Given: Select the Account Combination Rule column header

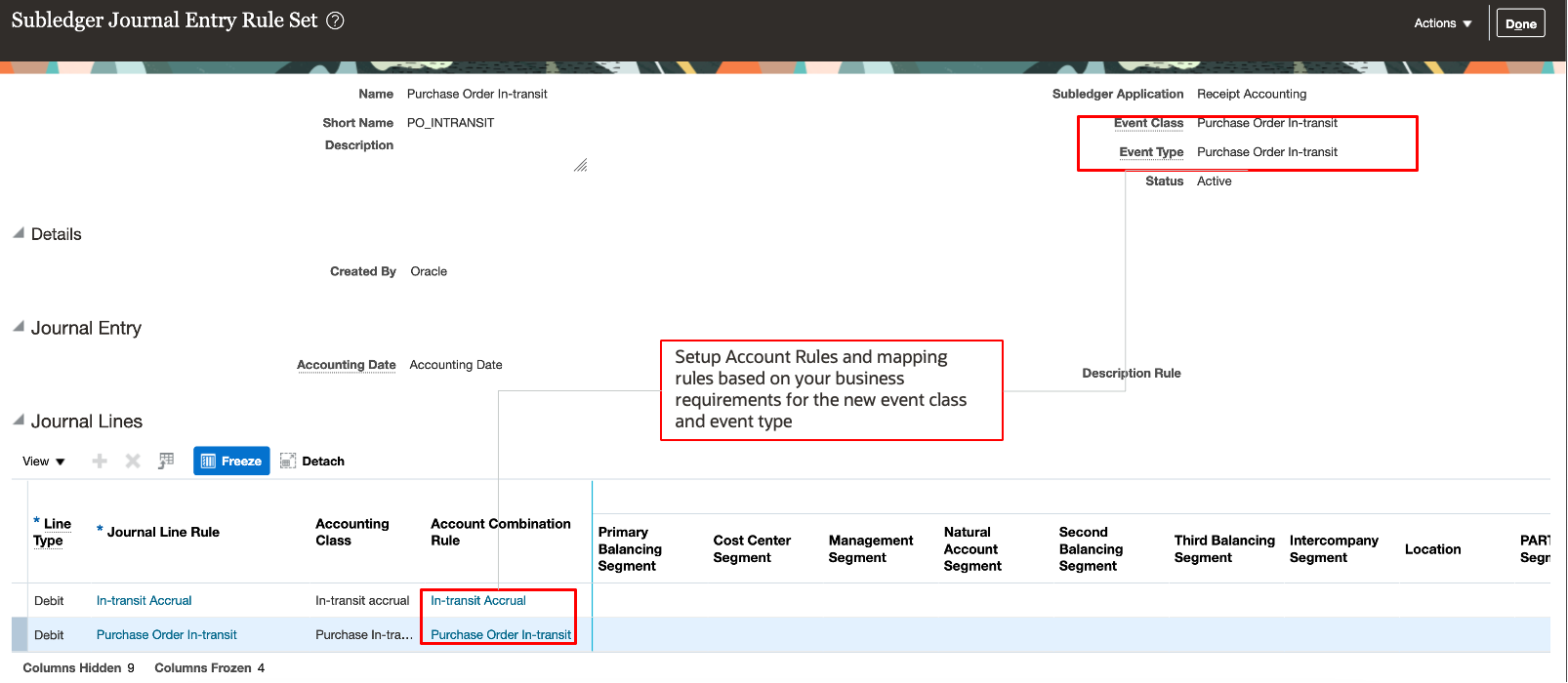Looking at the screenshot, I should [x=501, y=532].
